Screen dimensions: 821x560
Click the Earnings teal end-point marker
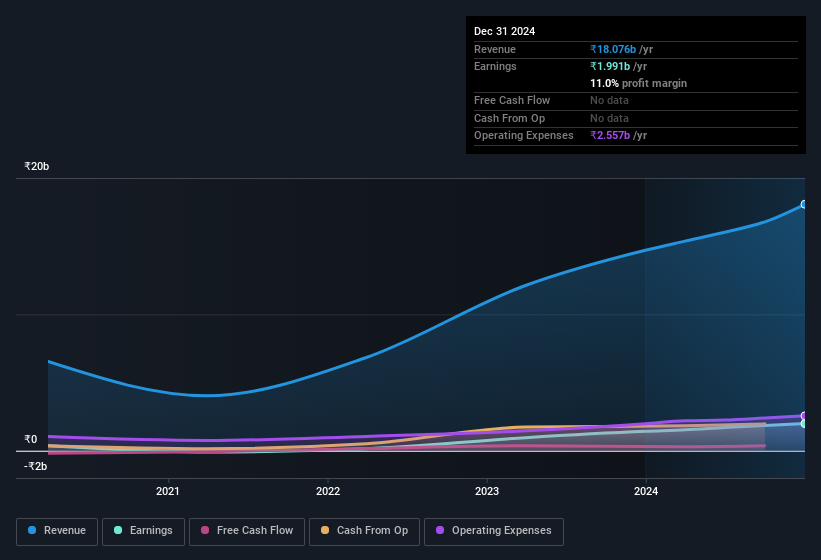804,423
